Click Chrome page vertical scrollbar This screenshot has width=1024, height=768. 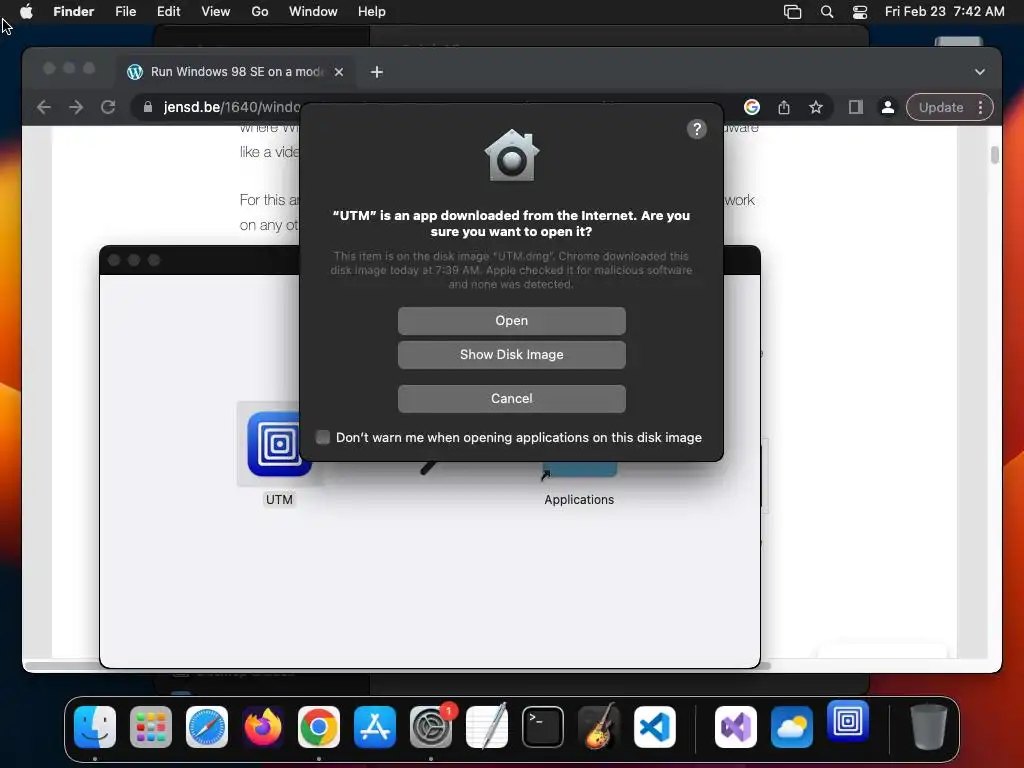click(x=995, y=155)
